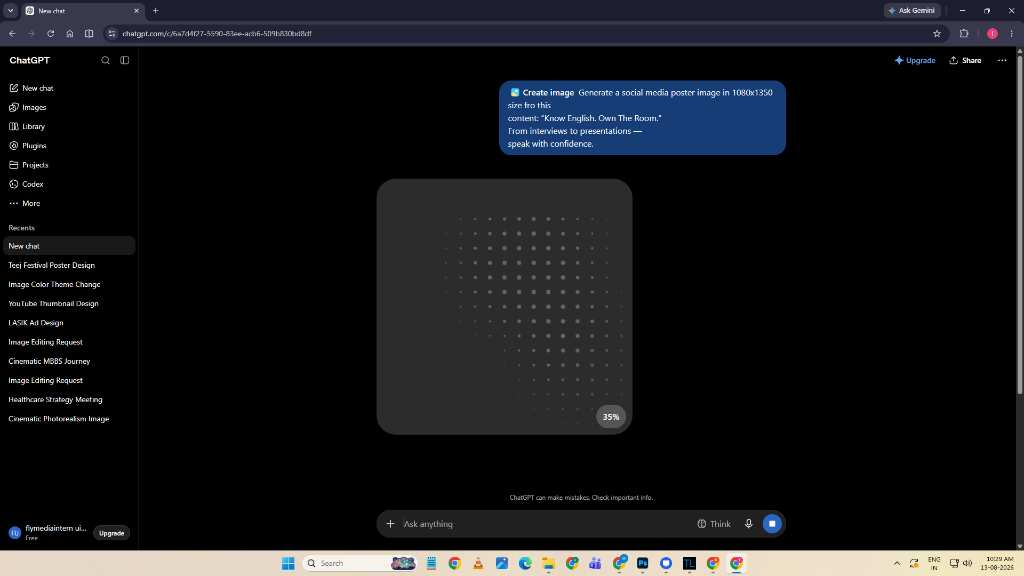This screenshot has height=576, width=1024.
Task: Toggle the sidebar collapse icon
Action: point(125,60)
